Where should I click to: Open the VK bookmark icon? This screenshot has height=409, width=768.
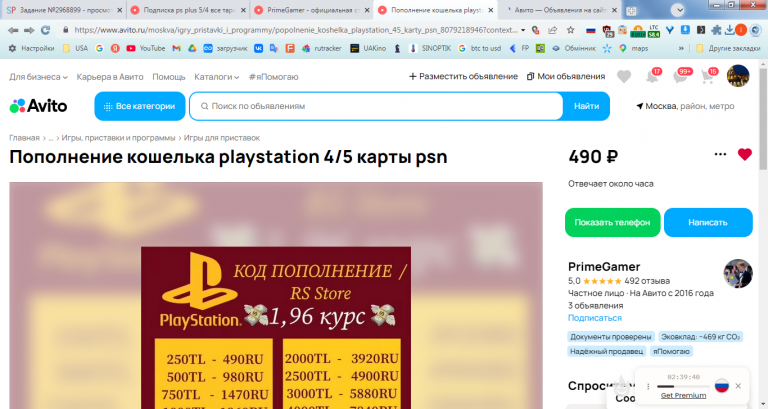(x=259, y=48)
